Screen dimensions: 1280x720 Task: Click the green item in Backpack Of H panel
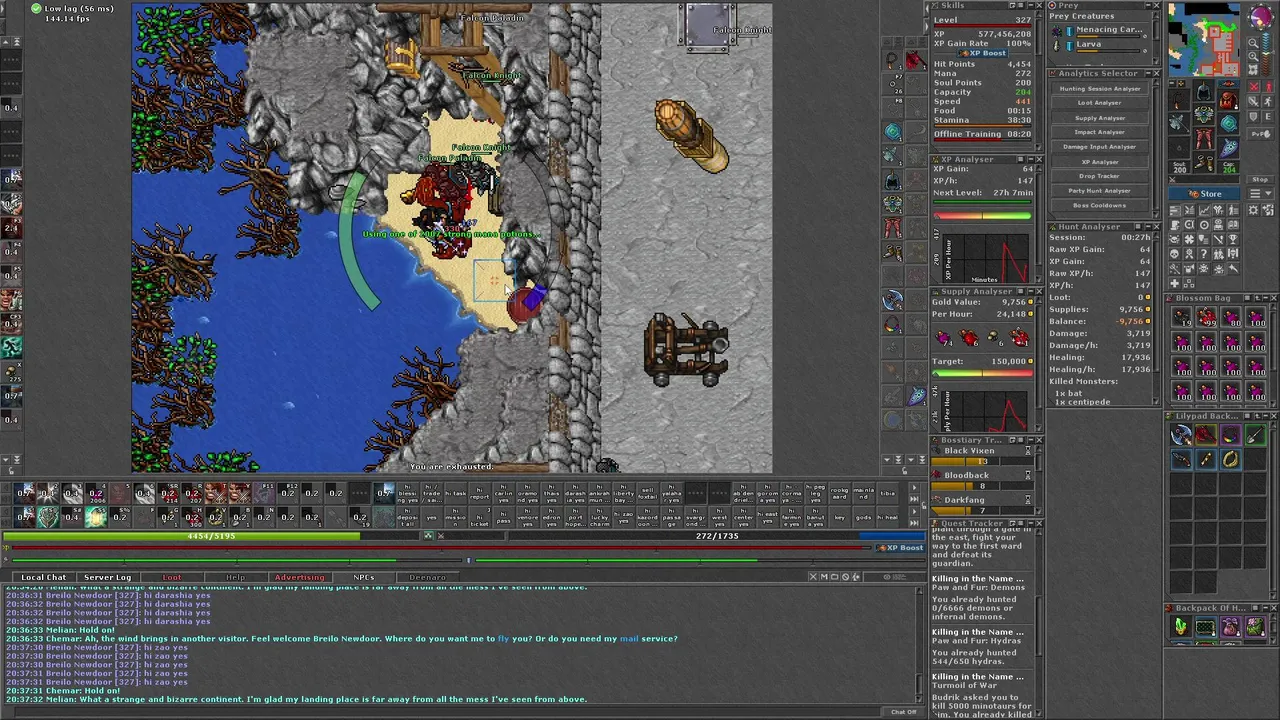[1181, 627]
